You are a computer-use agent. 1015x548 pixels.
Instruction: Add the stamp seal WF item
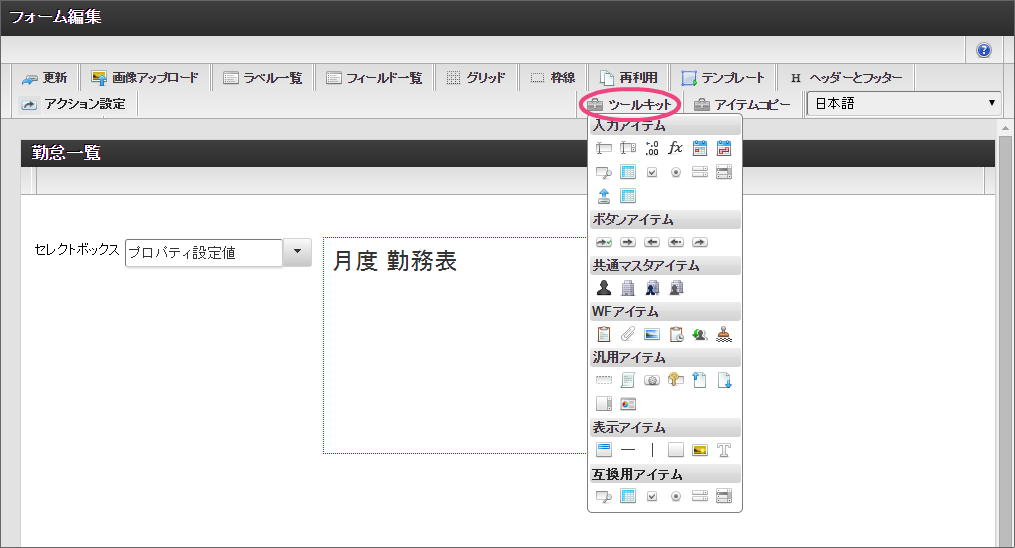(724, 334)
